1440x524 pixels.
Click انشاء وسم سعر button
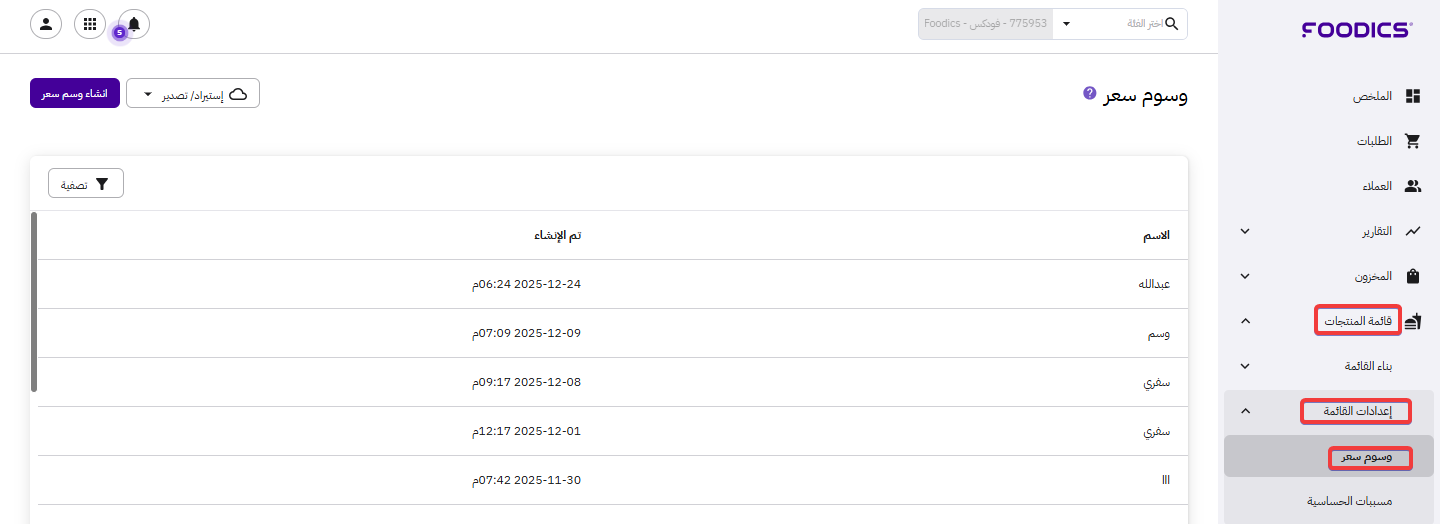point(75,94)
